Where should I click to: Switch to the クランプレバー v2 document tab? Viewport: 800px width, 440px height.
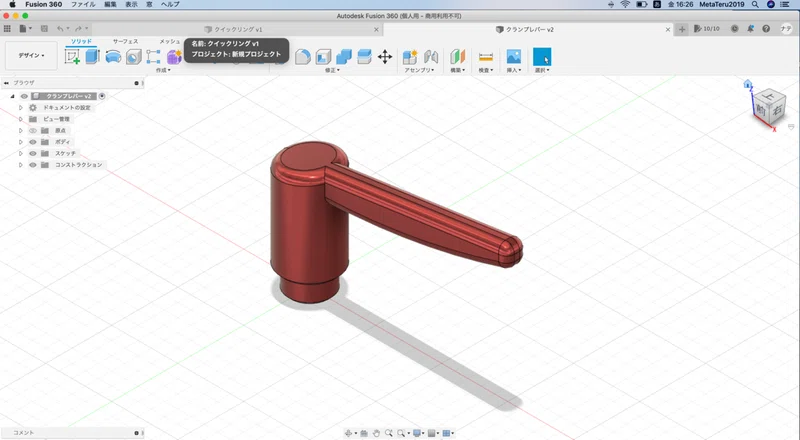[x=529, y=30]
